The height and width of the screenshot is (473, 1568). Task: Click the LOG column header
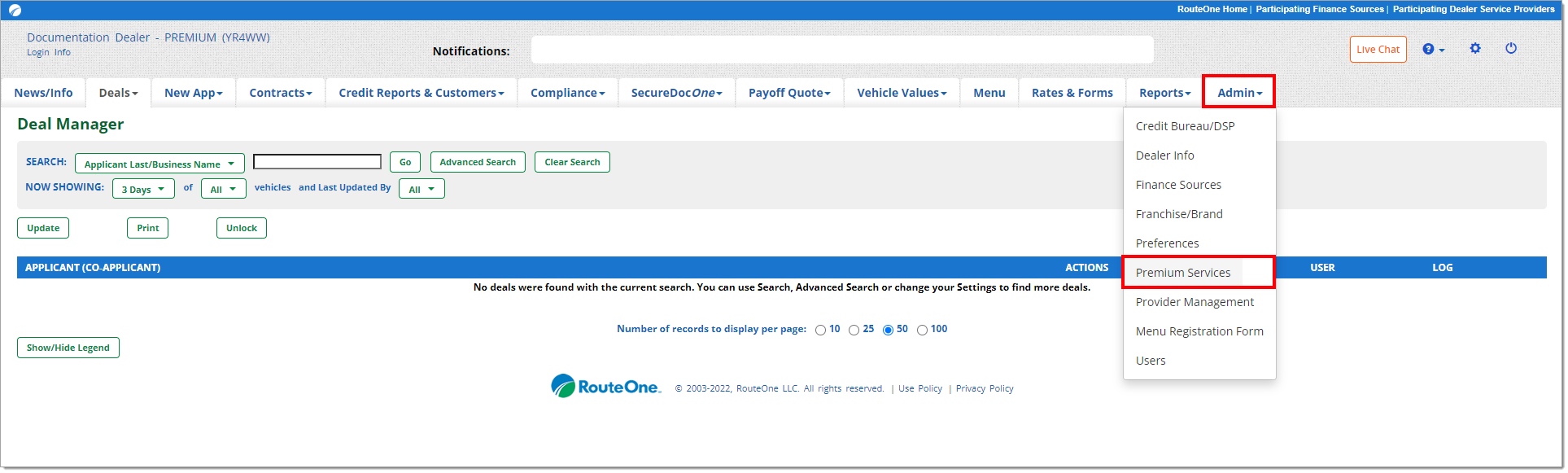pyautogui.click(x=1443, y=268)
